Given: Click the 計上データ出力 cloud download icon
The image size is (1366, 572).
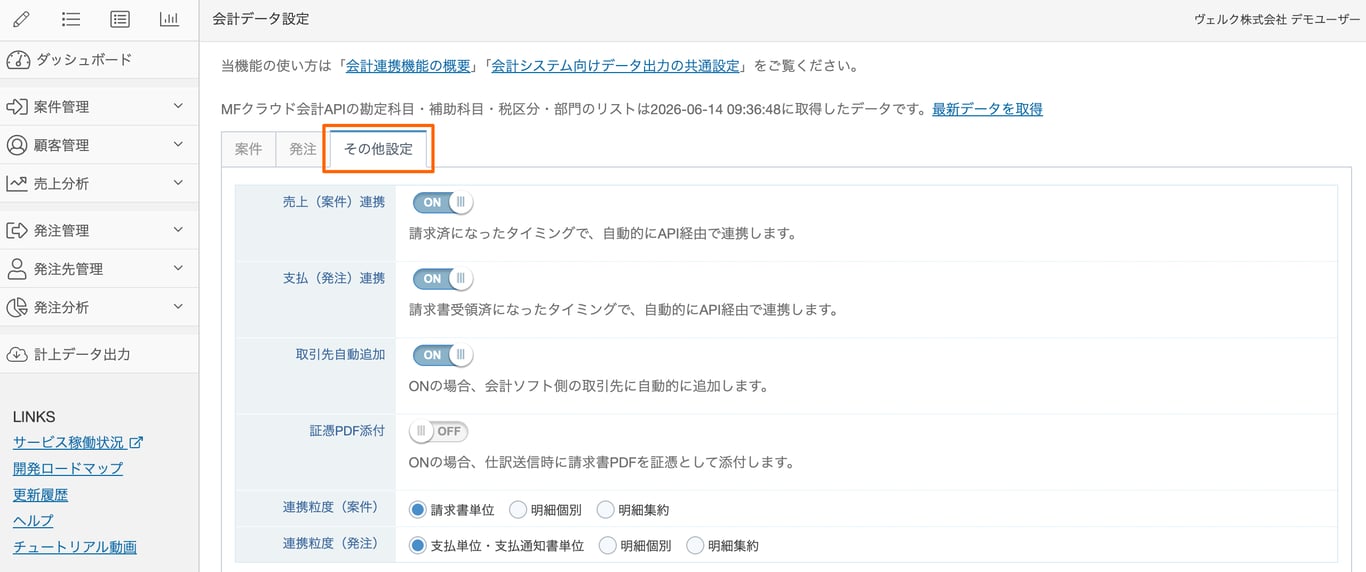Looking at the screenshot, I should point(17,354).
